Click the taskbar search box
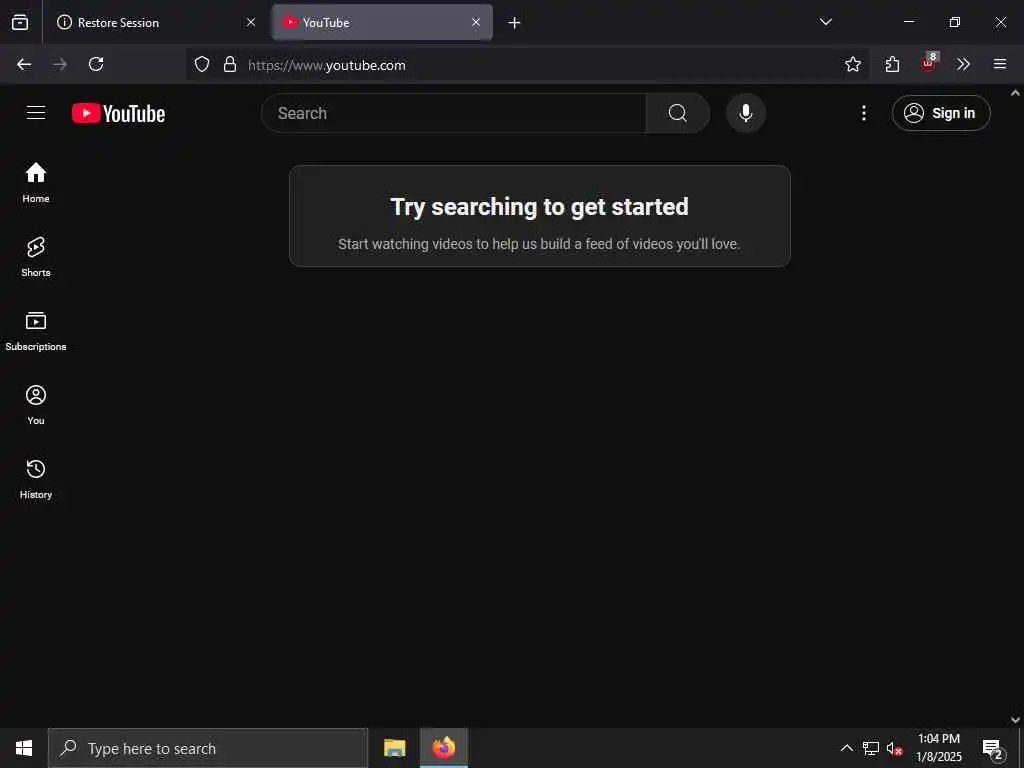The image size is (1024, 768). click(208, 748)
